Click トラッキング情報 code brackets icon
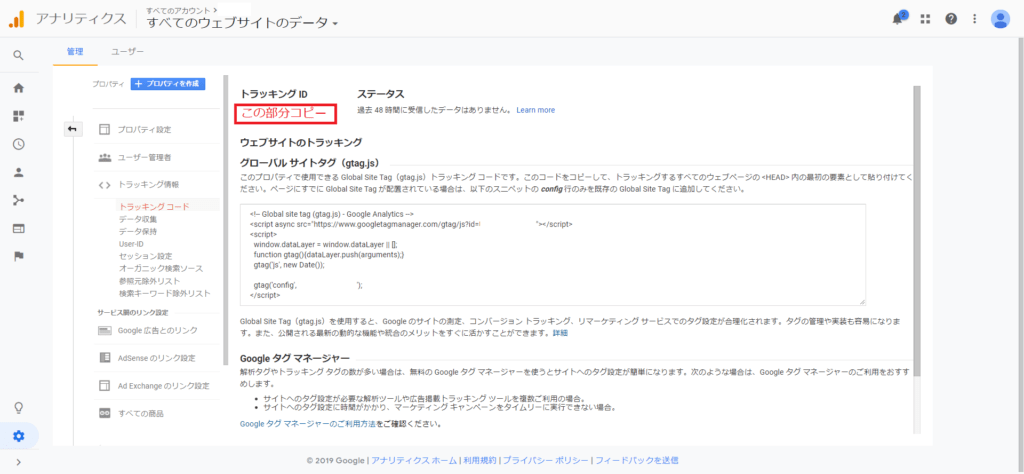 tap(104, 185)
